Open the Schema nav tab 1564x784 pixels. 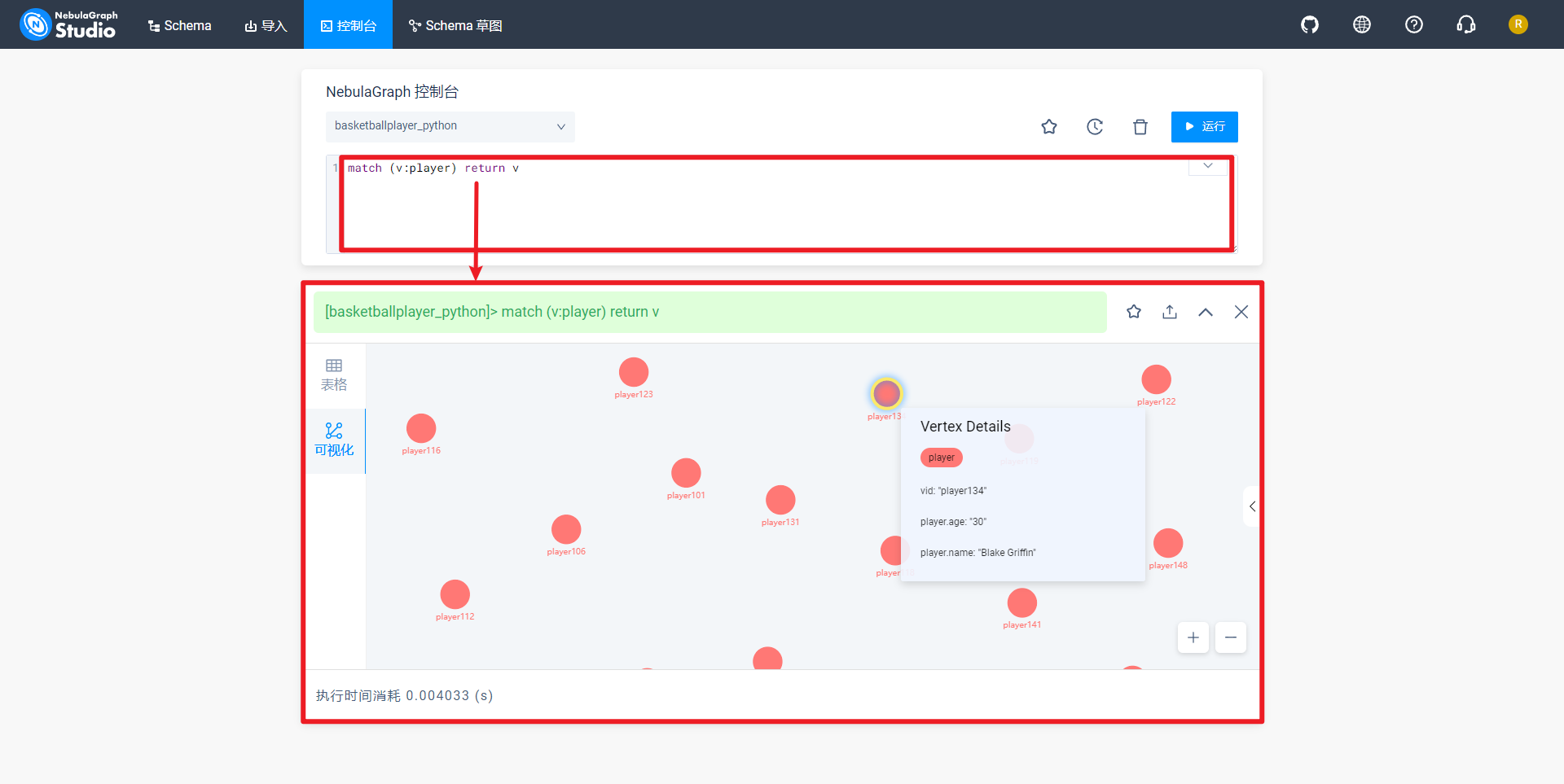[x=179, y=25]
